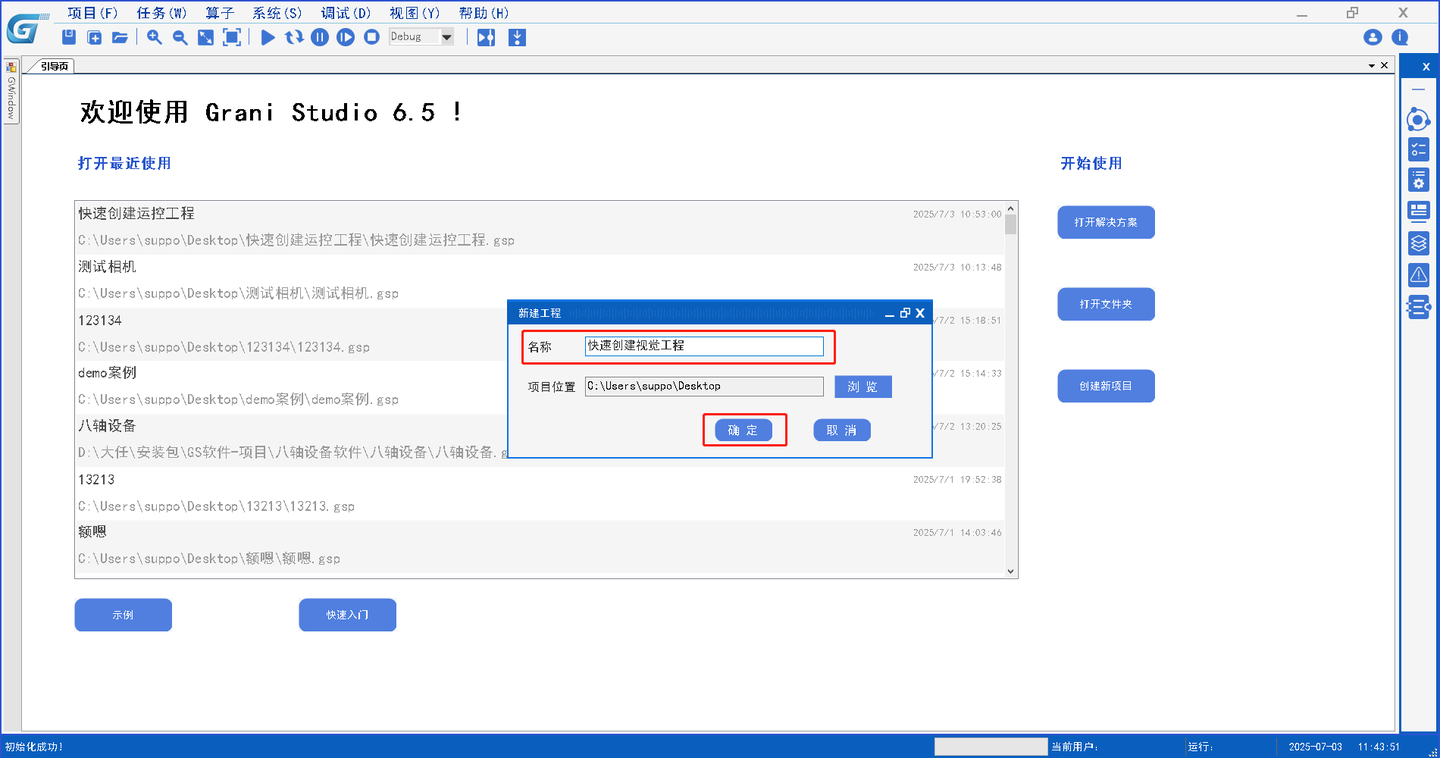Image resolution: width=1440 pixels, height=758 pixels.
Task: Click the recent list scrollbar up arrow
Action: [x=1011, y=207]
